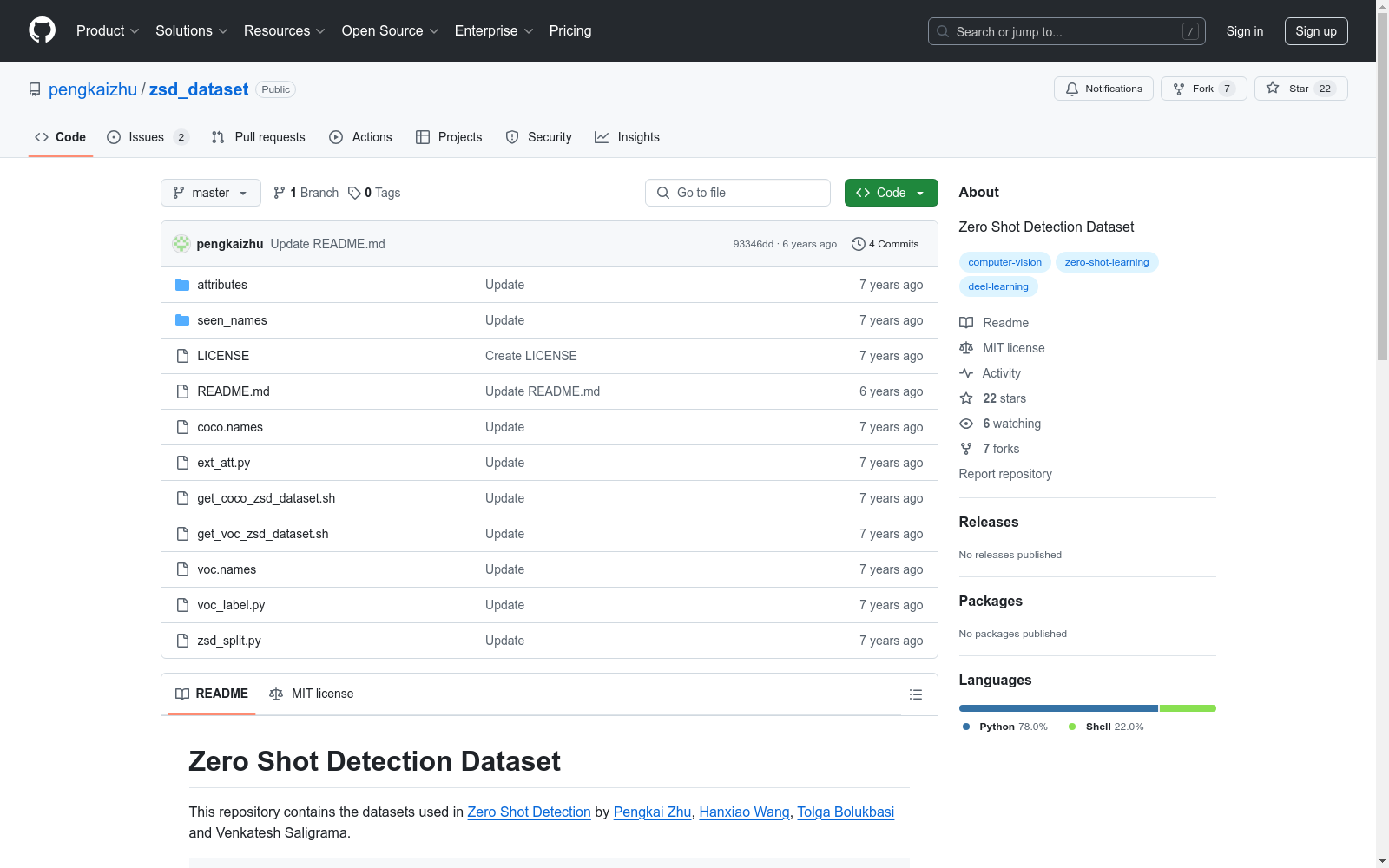Click the Go to file field
The image size is (1389, 868).
[738, 193]
